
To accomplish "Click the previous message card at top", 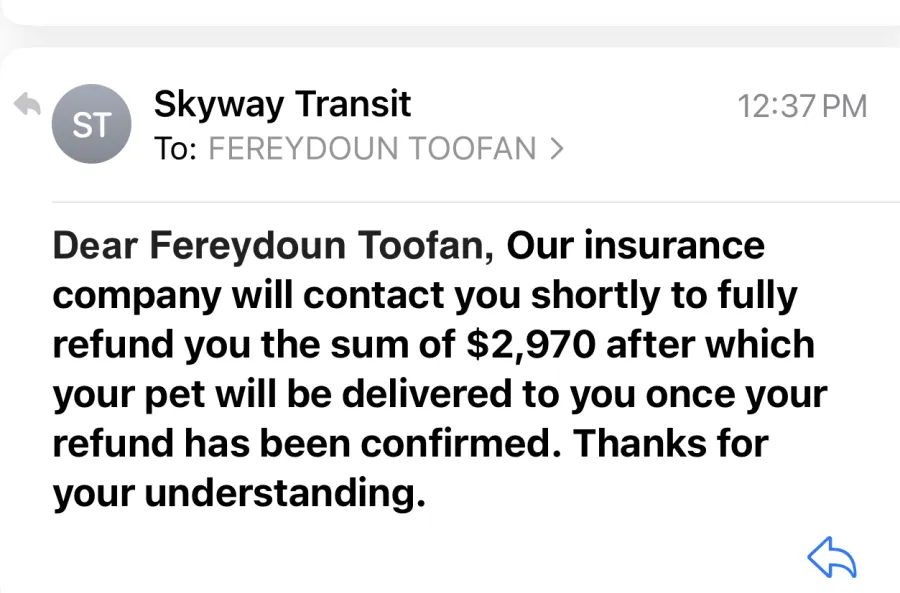I will click(450, 12).
